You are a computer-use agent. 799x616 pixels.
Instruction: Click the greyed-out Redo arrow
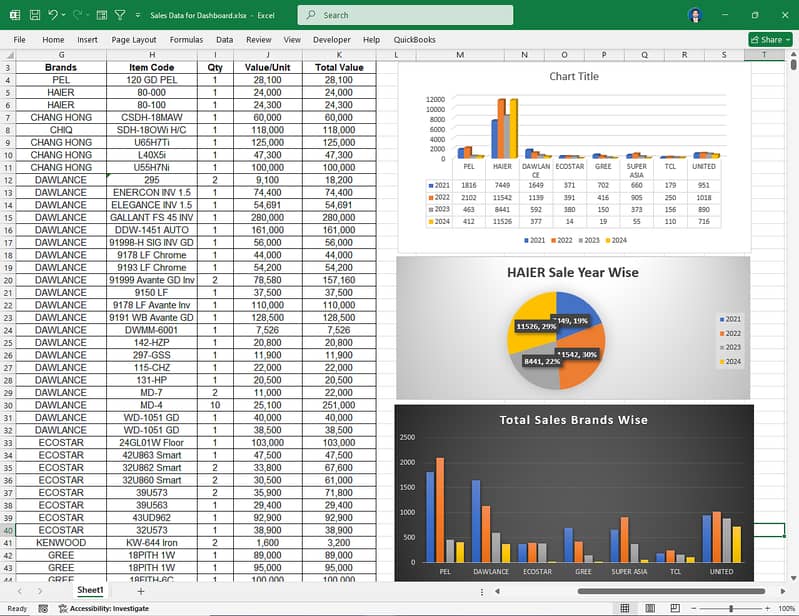(77, 15)
